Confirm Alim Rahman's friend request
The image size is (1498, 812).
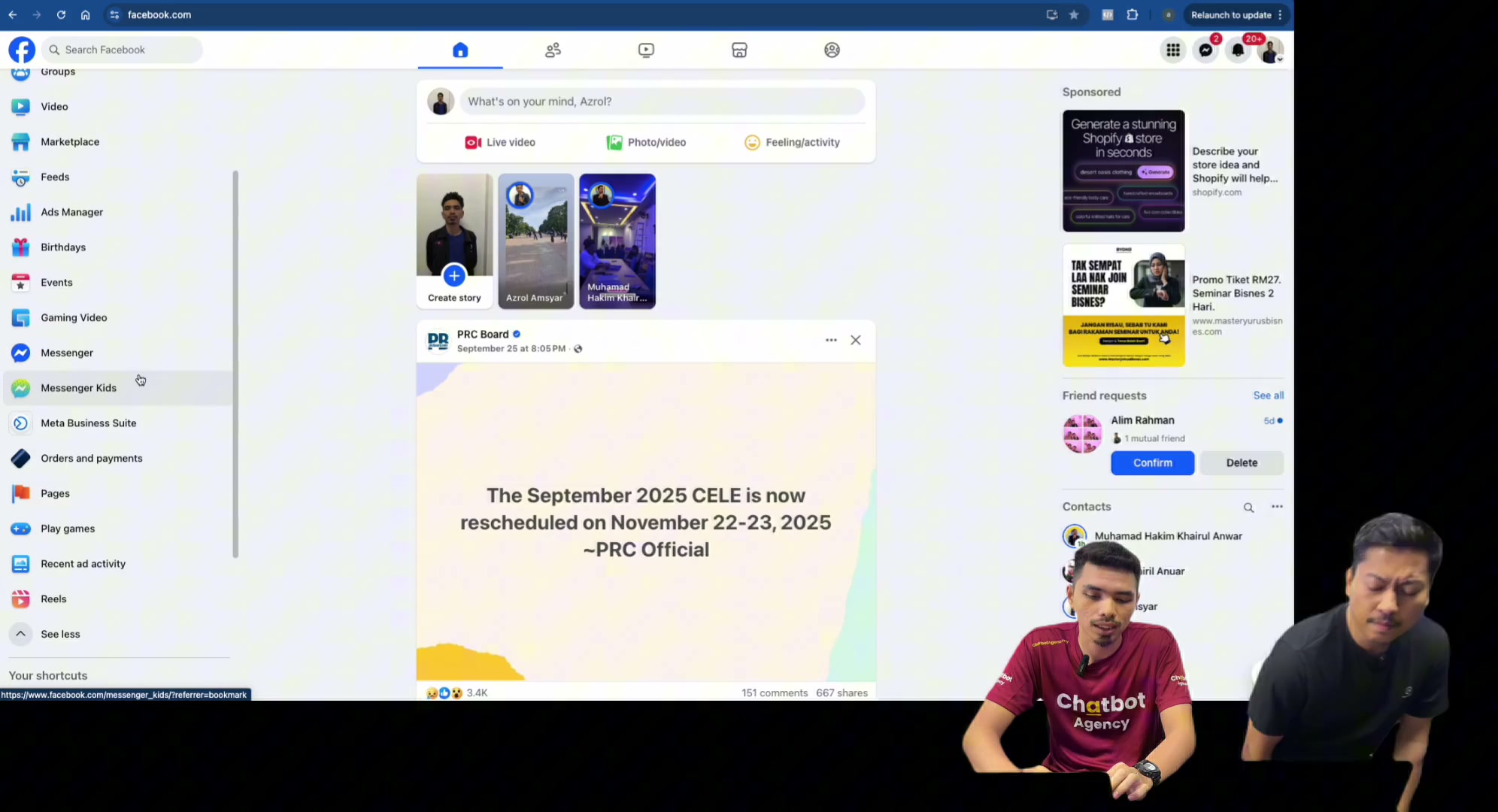[x=1152, y=463]
